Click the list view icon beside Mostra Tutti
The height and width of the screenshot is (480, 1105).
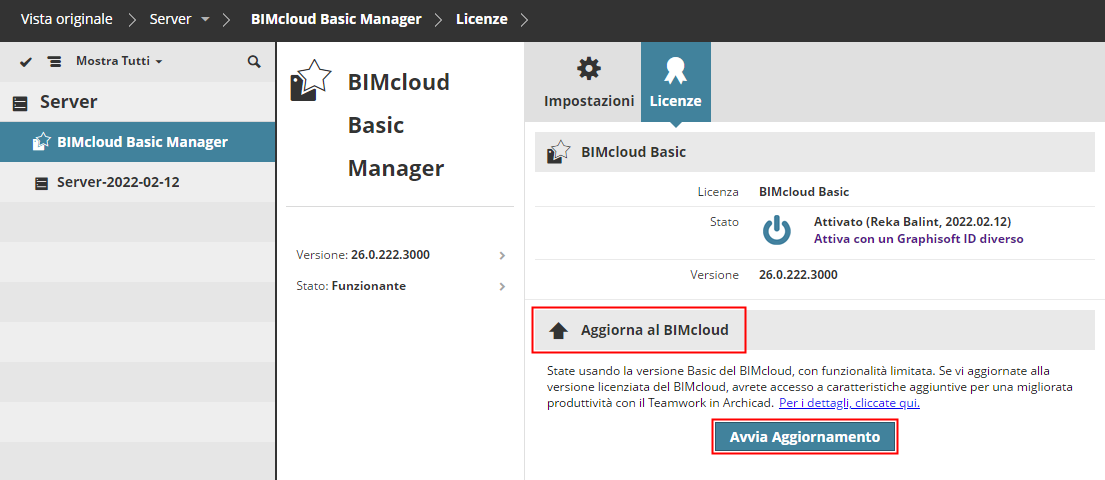coord(54,62)
